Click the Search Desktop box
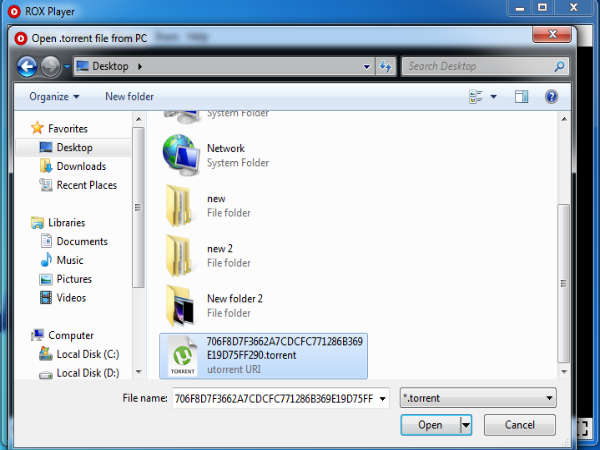 coord(484,67)
